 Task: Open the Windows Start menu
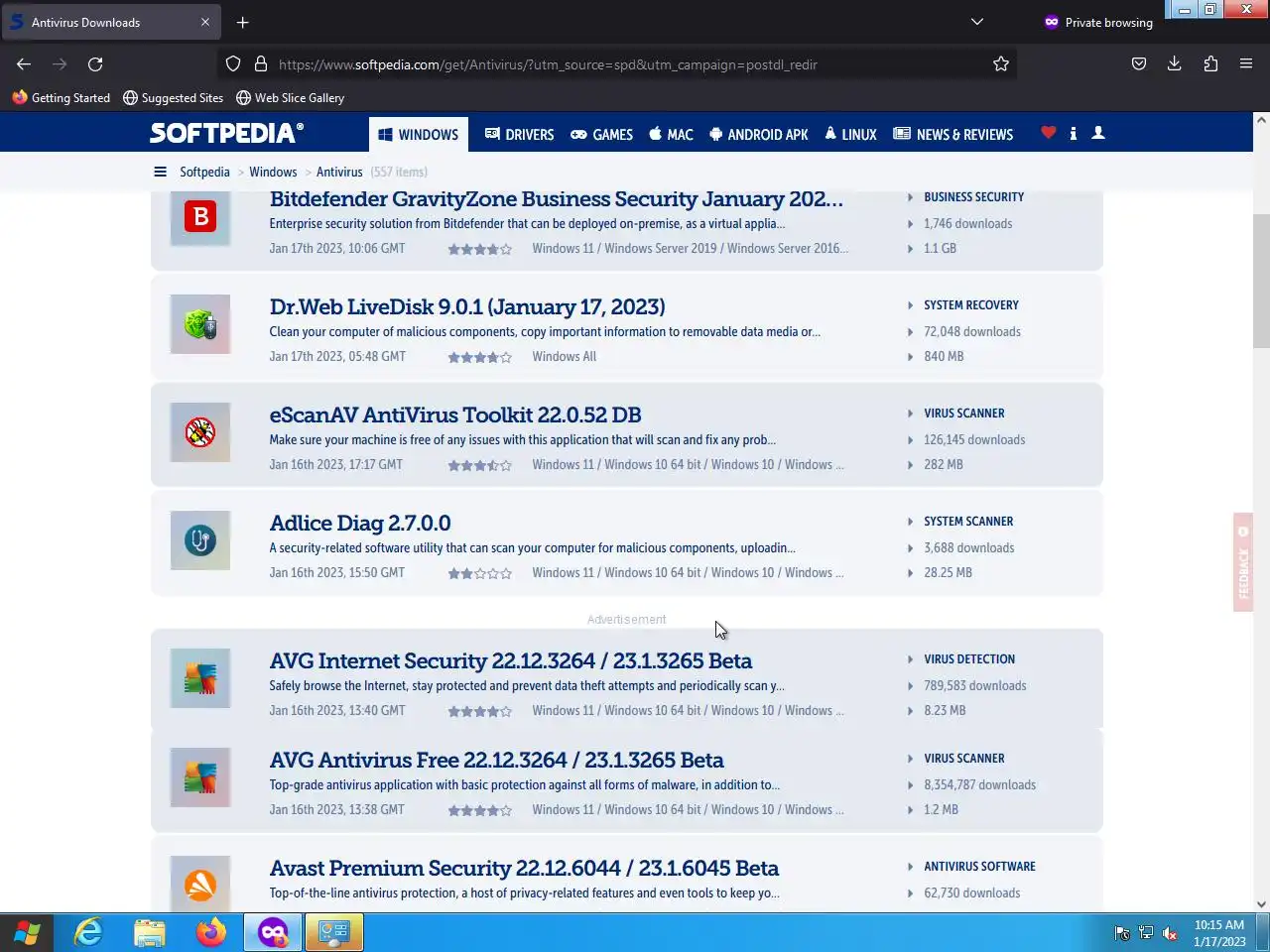coord(27,933)
